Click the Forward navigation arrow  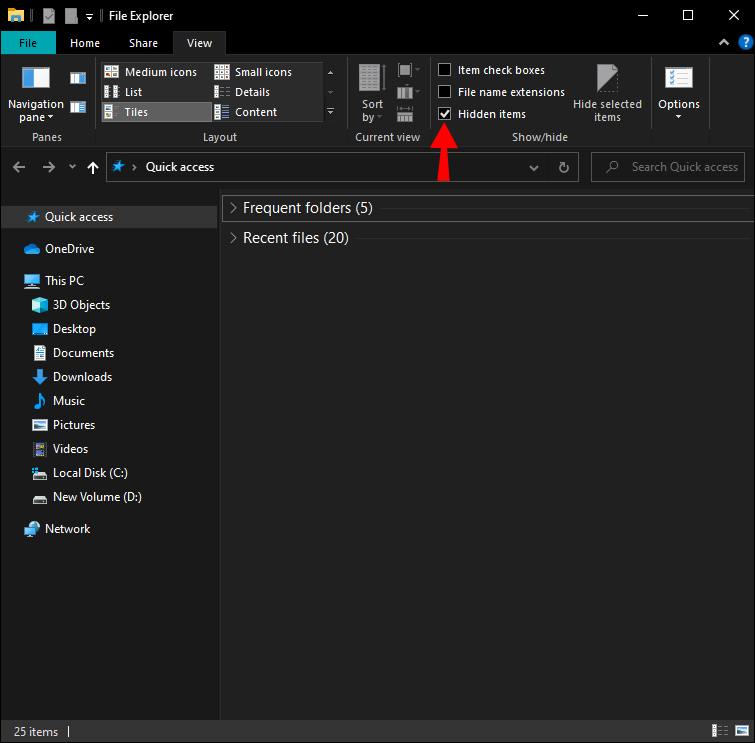click(49, 167)
